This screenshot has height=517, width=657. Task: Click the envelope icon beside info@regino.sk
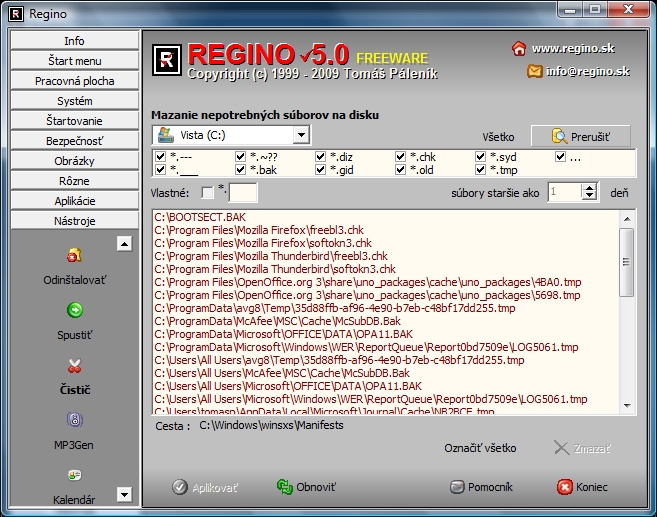(x=535, y=71)
